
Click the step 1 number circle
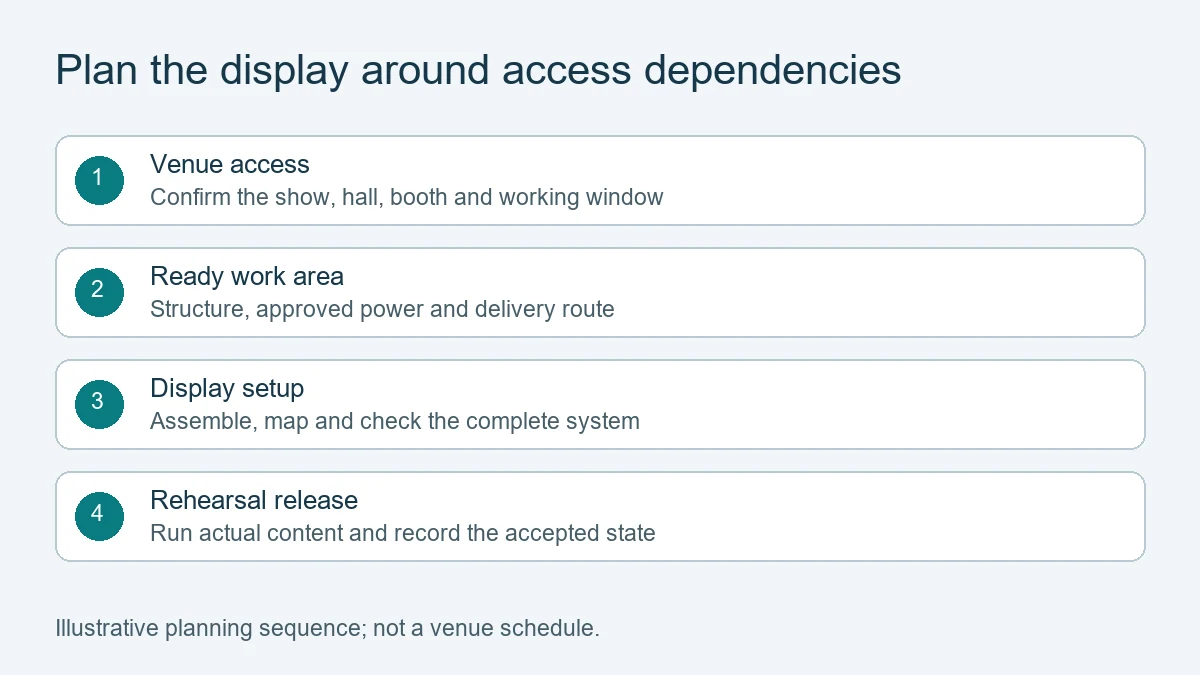pyautogui.click(x=99, y=180)
